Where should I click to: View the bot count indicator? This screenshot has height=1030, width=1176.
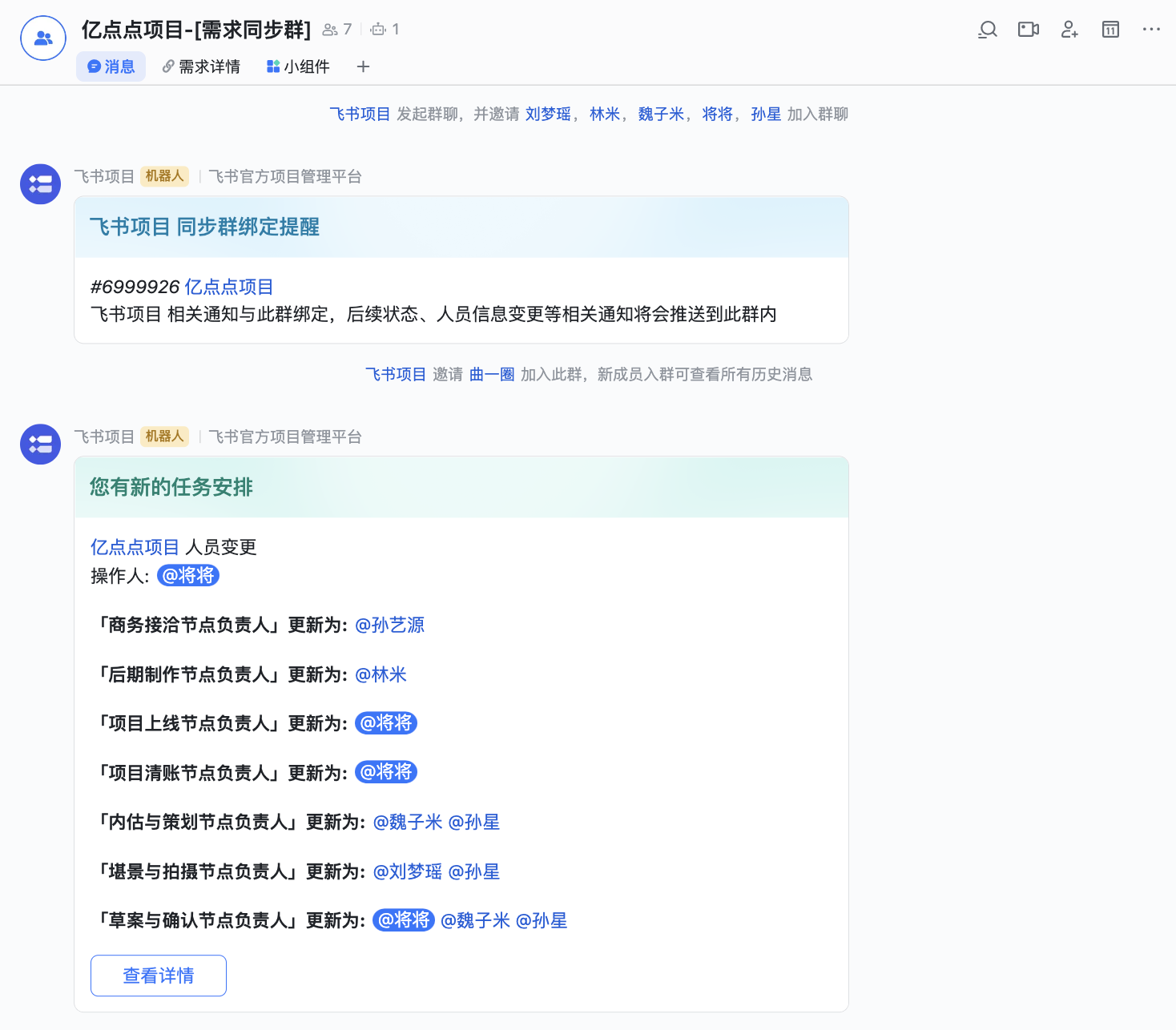click(x=385, y=30)
